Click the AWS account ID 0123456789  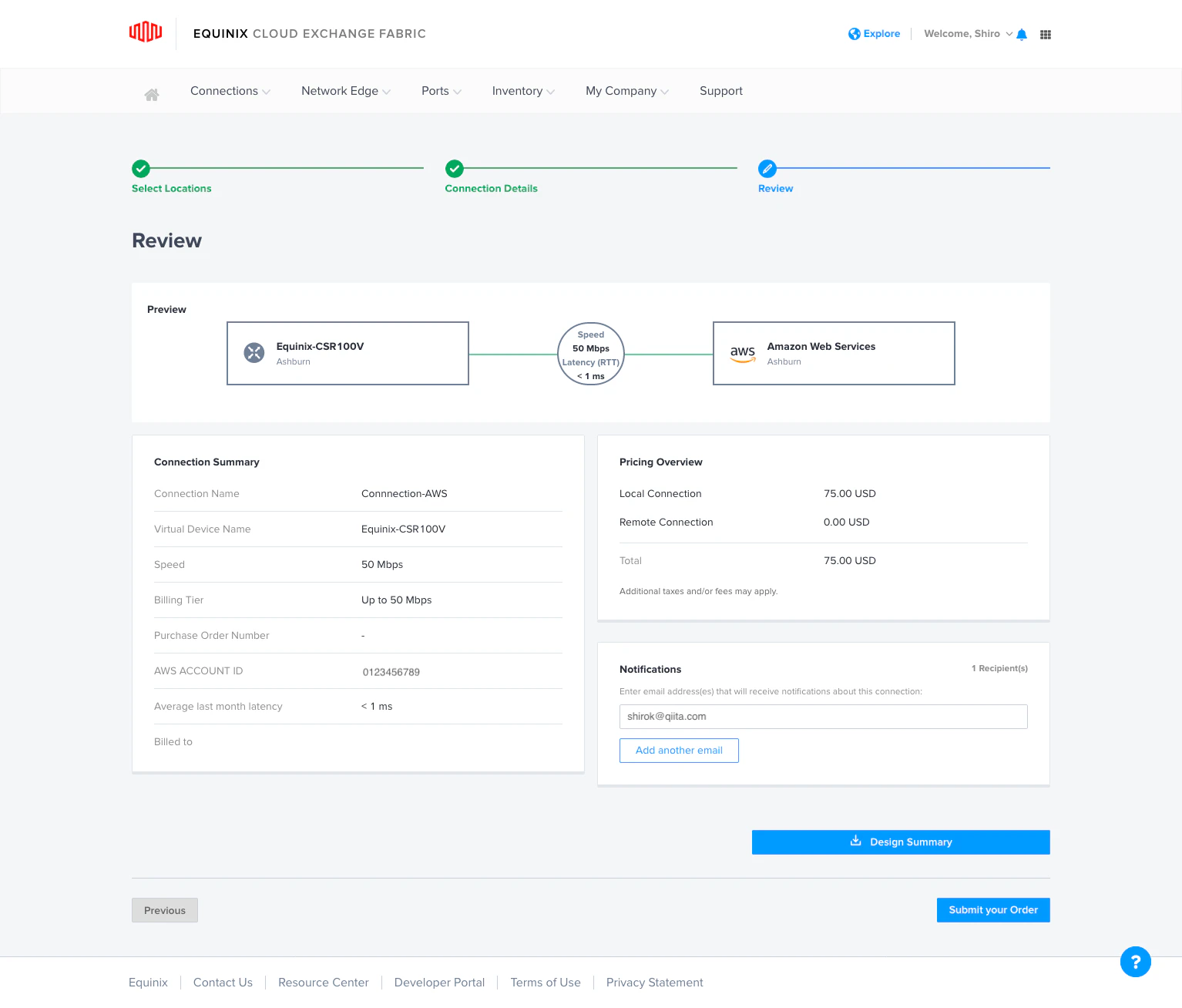[391, 672]
